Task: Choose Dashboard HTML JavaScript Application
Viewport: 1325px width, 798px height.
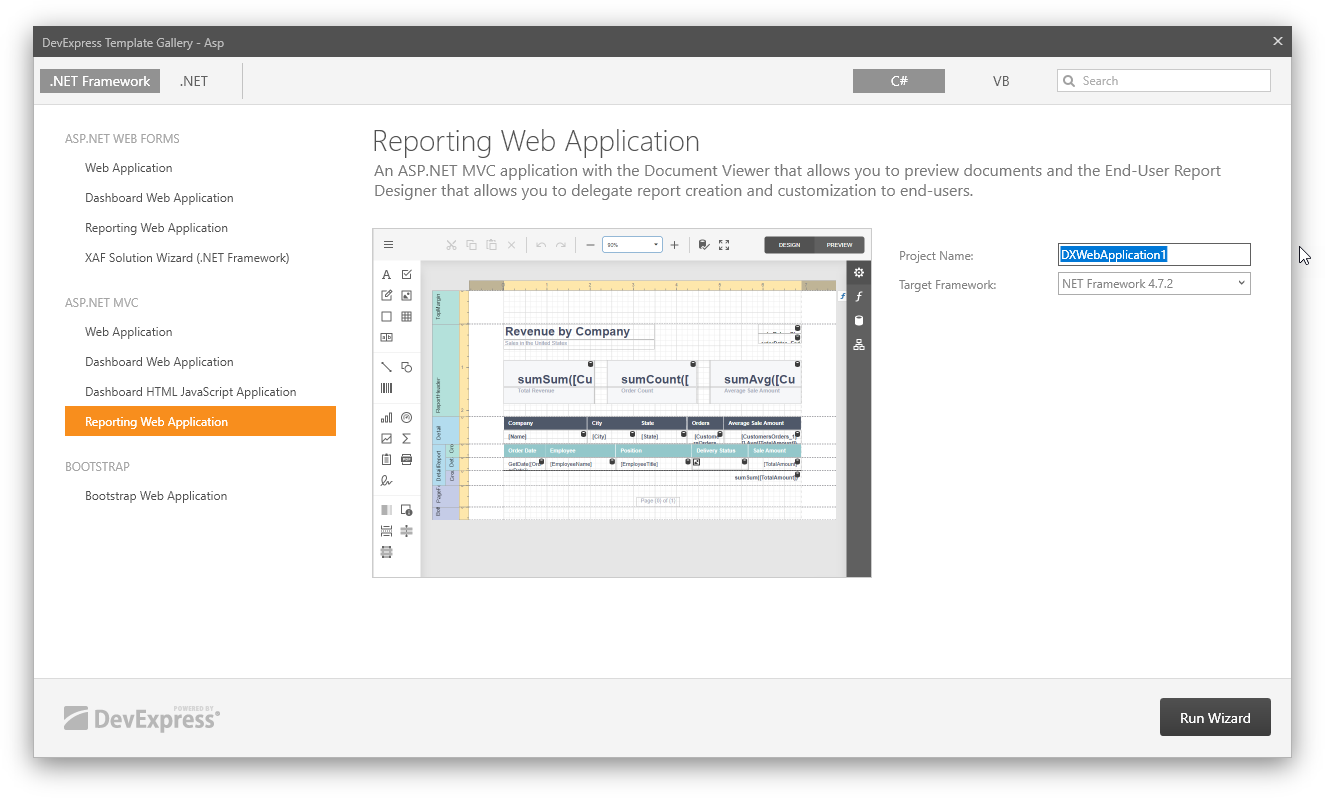Action: [x=191, y=392]
